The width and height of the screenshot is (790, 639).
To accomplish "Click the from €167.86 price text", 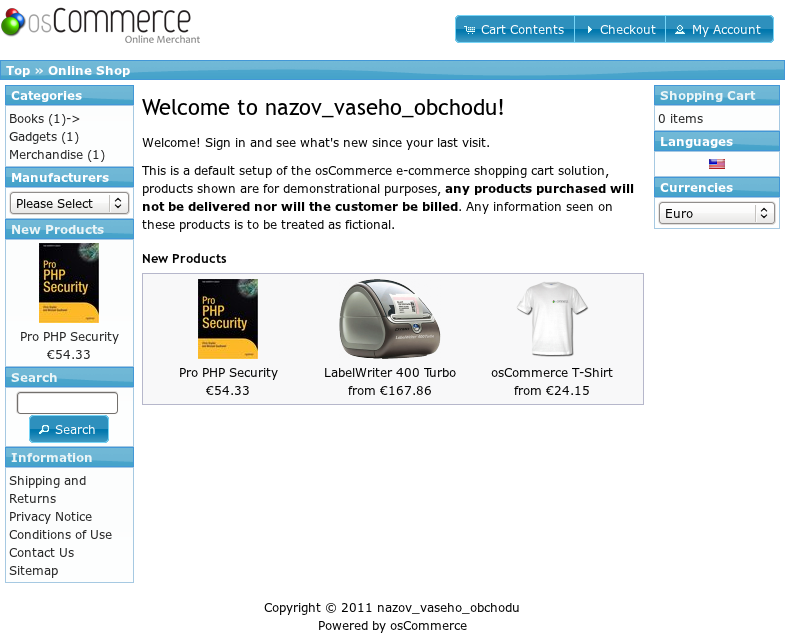I will [389, 391].
